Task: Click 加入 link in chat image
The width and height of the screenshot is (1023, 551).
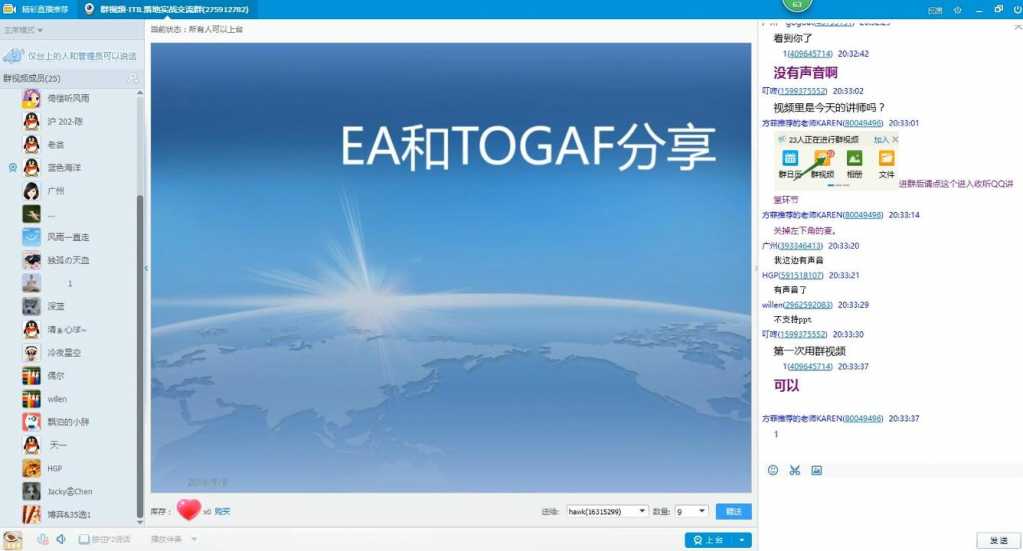Action: 881,140
